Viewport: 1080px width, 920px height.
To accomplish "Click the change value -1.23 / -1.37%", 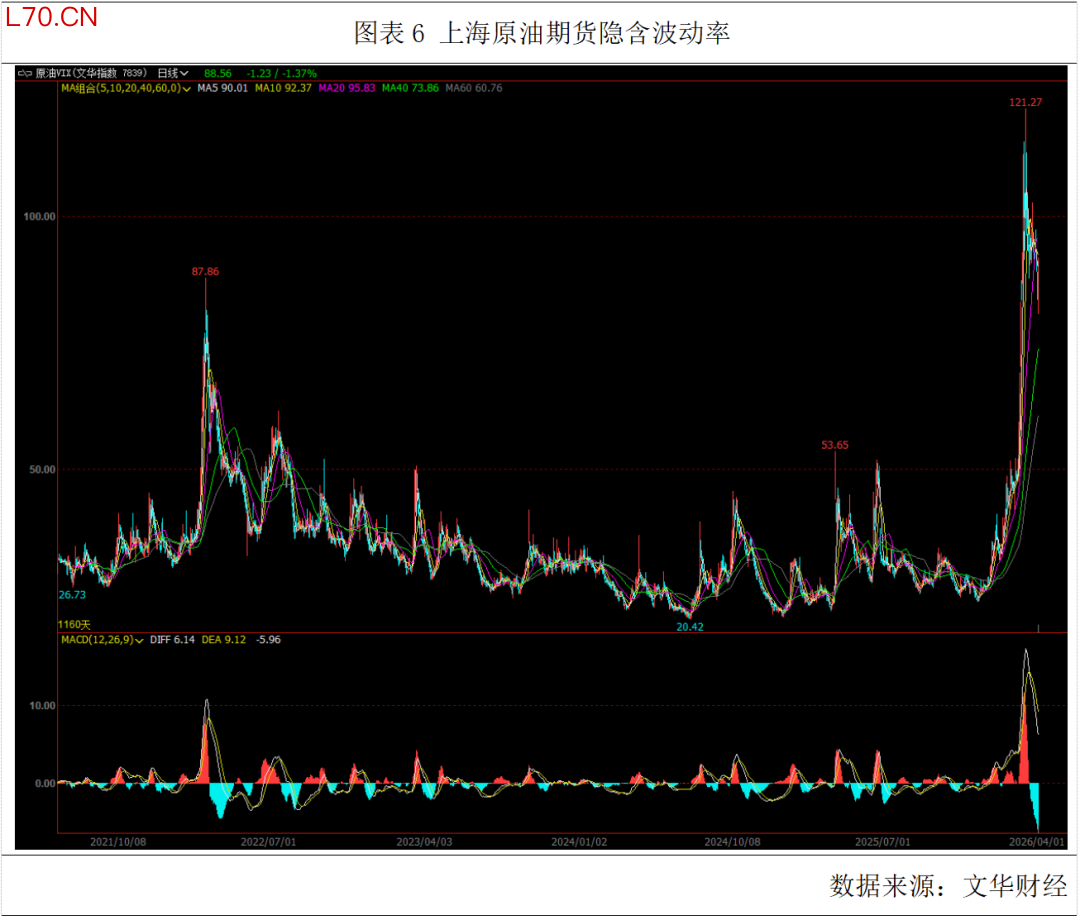I will [x=282, y=73].
